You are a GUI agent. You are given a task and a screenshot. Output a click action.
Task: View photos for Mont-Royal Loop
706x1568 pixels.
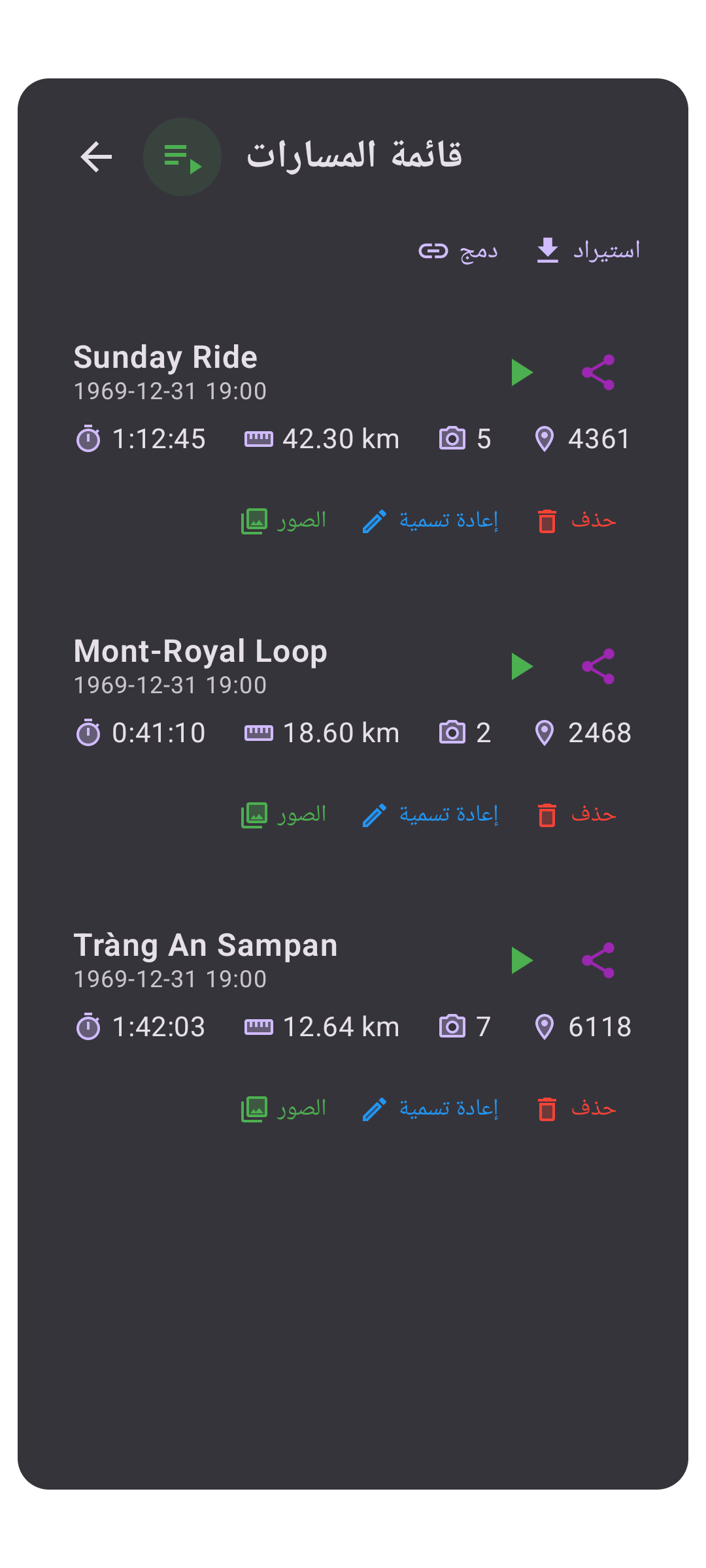pos(283,815)
